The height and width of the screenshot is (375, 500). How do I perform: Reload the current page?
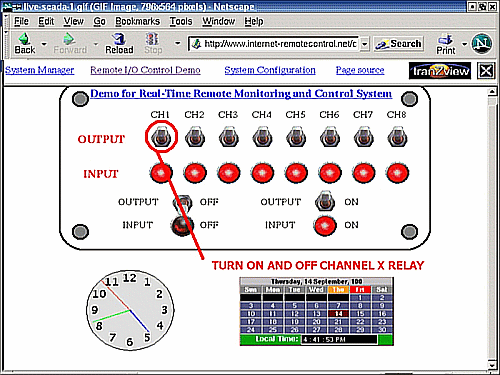119,44
